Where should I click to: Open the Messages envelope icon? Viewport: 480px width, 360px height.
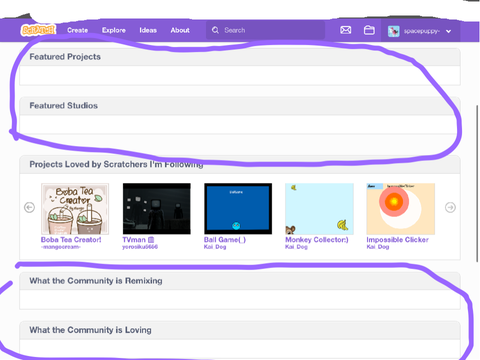pyautogui.click(x=346, y=30)
